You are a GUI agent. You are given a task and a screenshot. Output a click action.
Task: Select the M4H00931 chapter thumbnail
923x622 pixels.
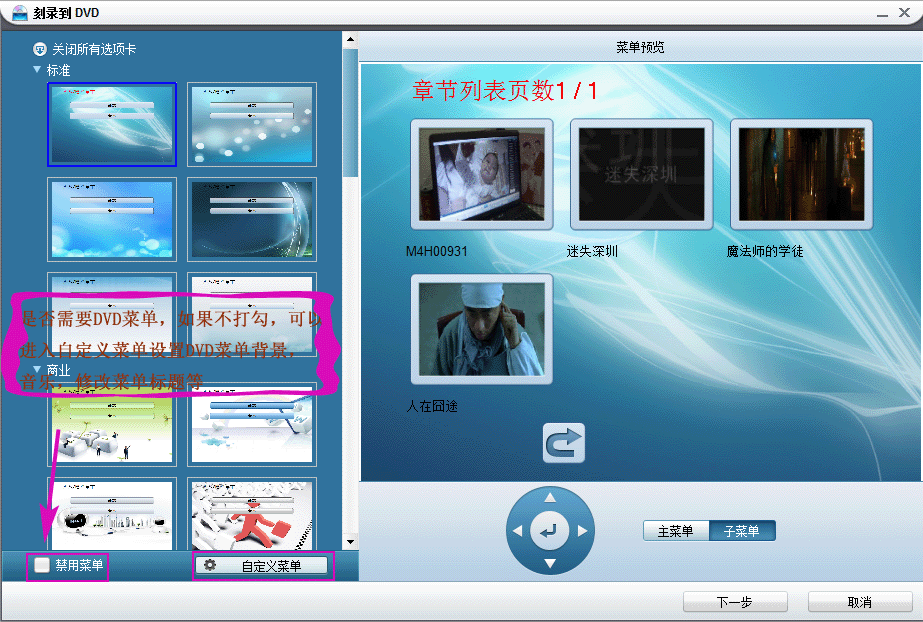[481, 175]
